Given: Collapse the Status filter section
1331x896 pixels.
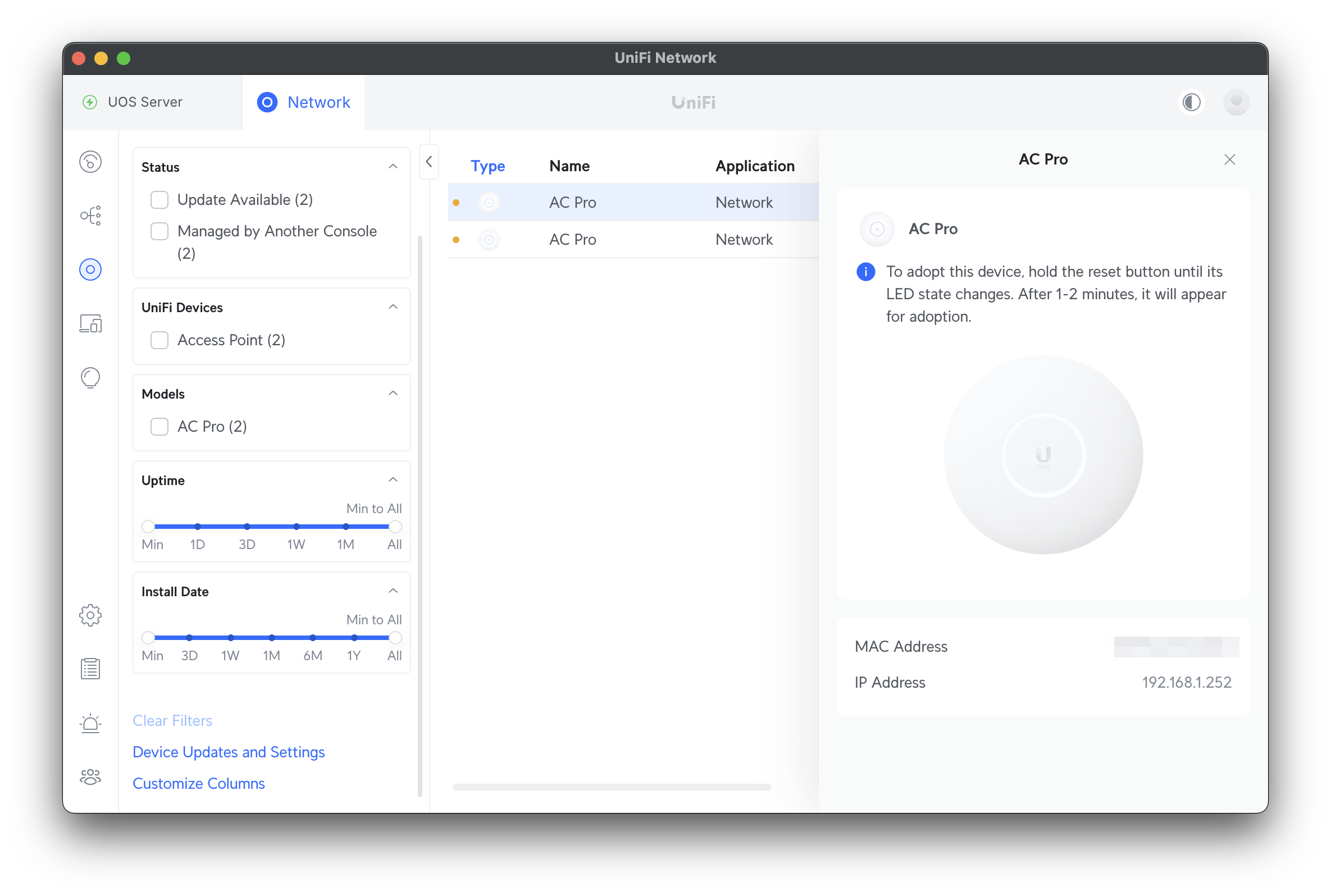Looking at the screenshot, I should click(x=393, y=167).
